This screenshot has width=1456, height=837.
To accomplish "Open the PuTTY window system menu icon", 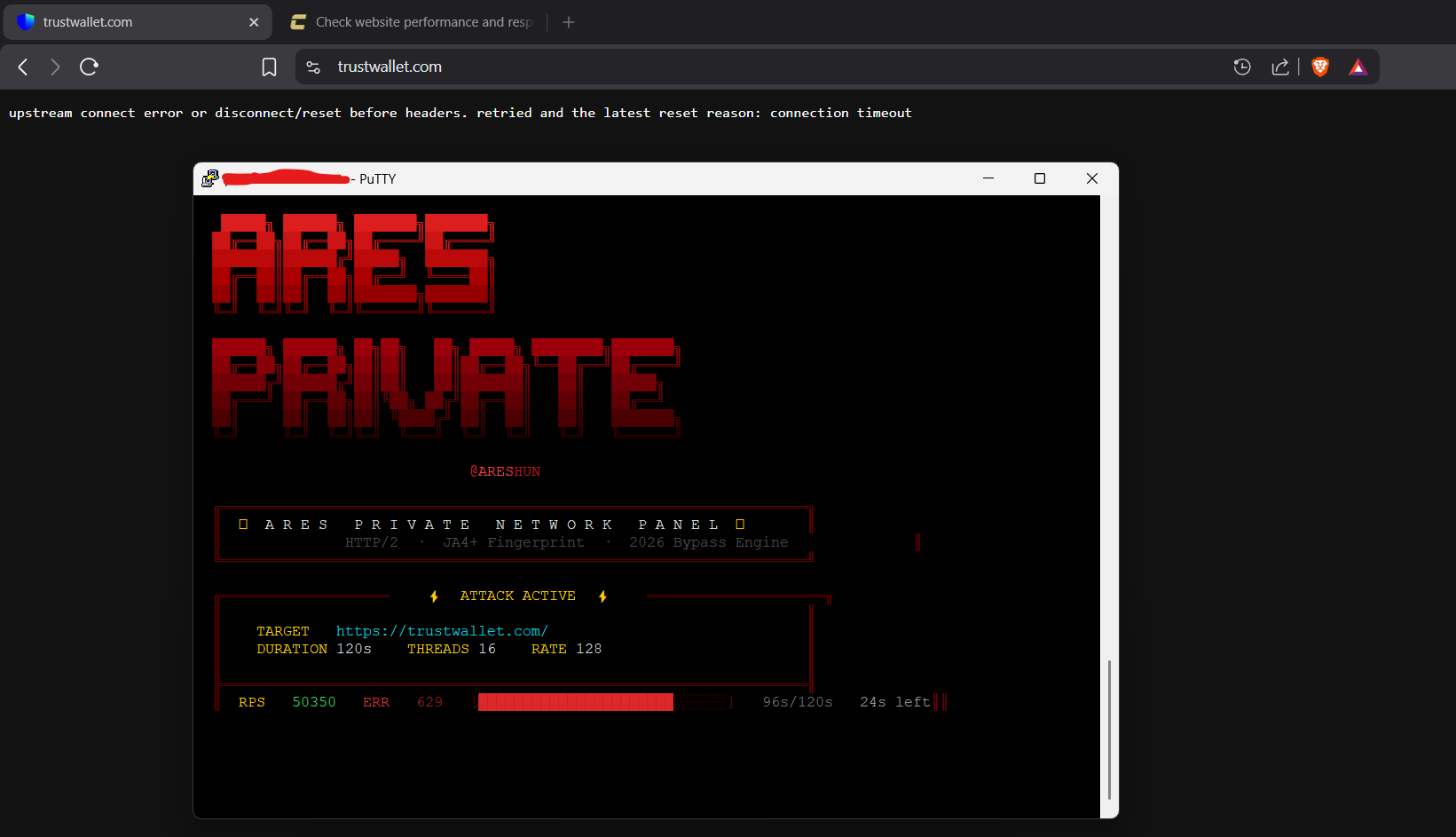I will tap(210, 178).
